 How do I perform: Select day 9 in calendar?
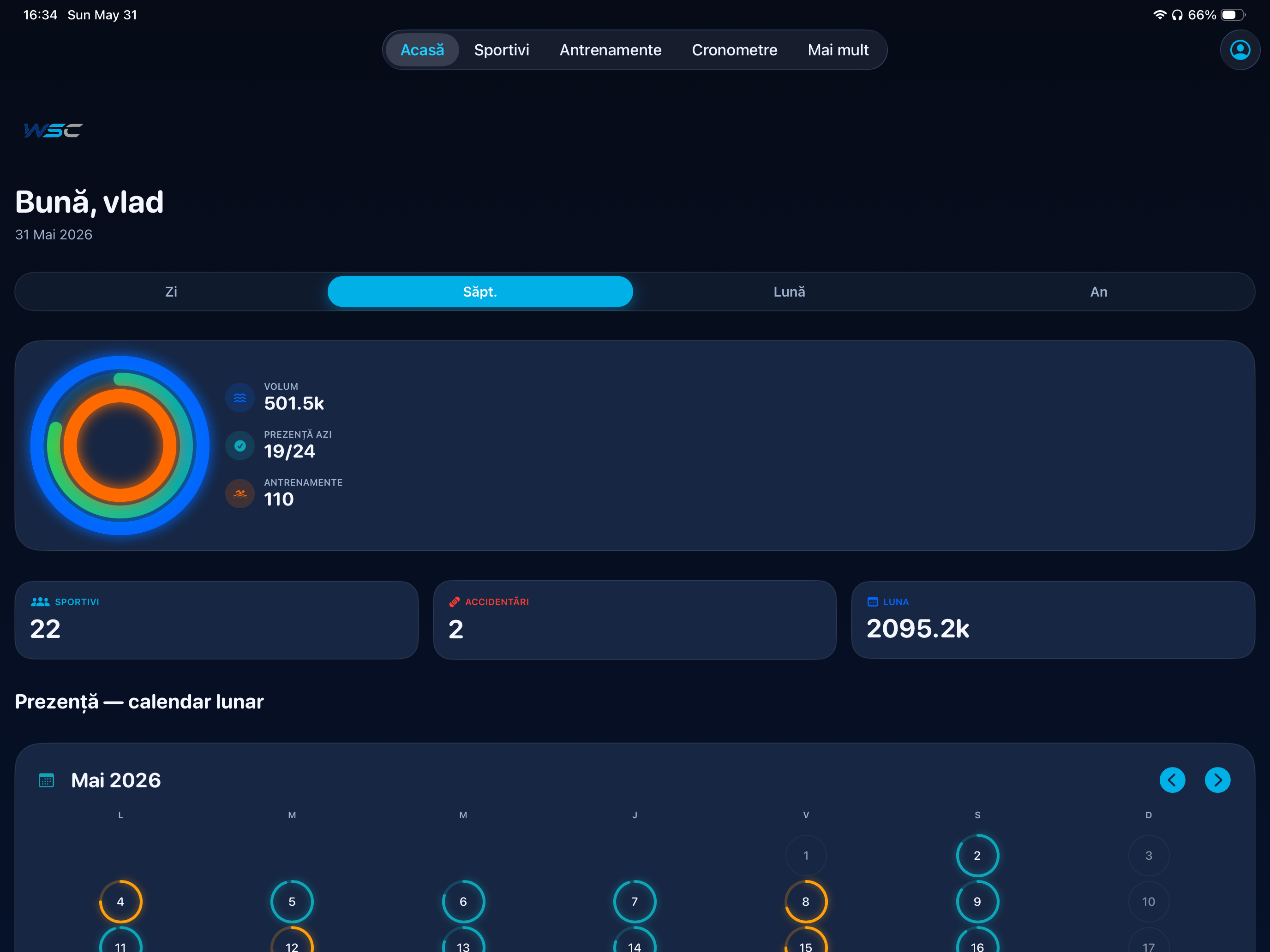(x=977, y=902)
